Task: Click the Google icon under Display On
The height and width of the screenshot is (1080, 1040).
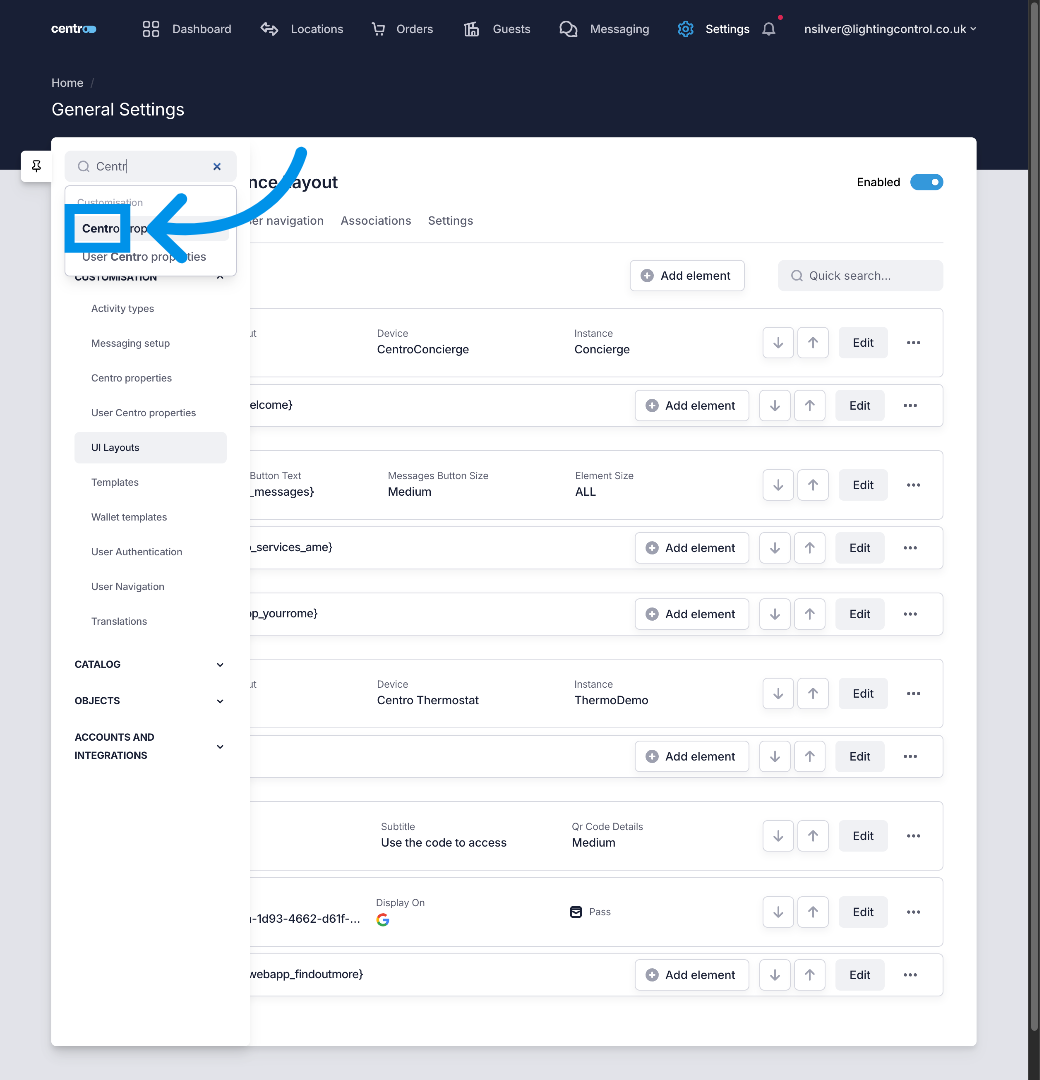Action: tap(383, 920)
